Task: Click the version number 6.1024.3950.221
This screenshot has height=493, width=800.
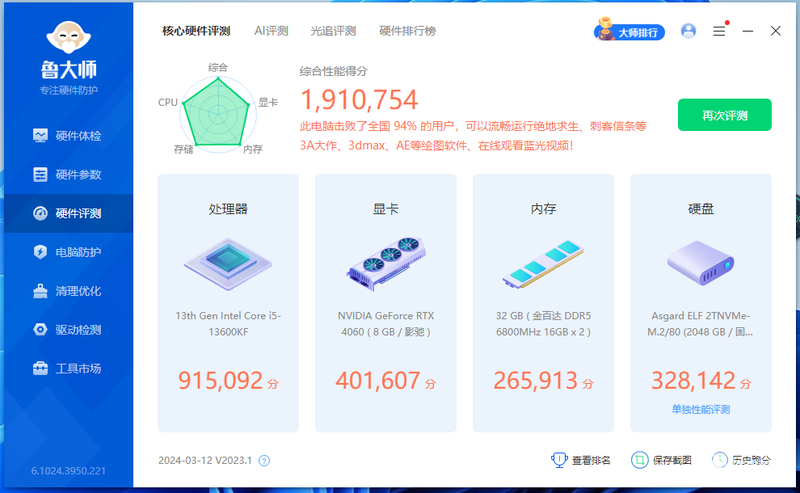Action: [x=68, y=471]
